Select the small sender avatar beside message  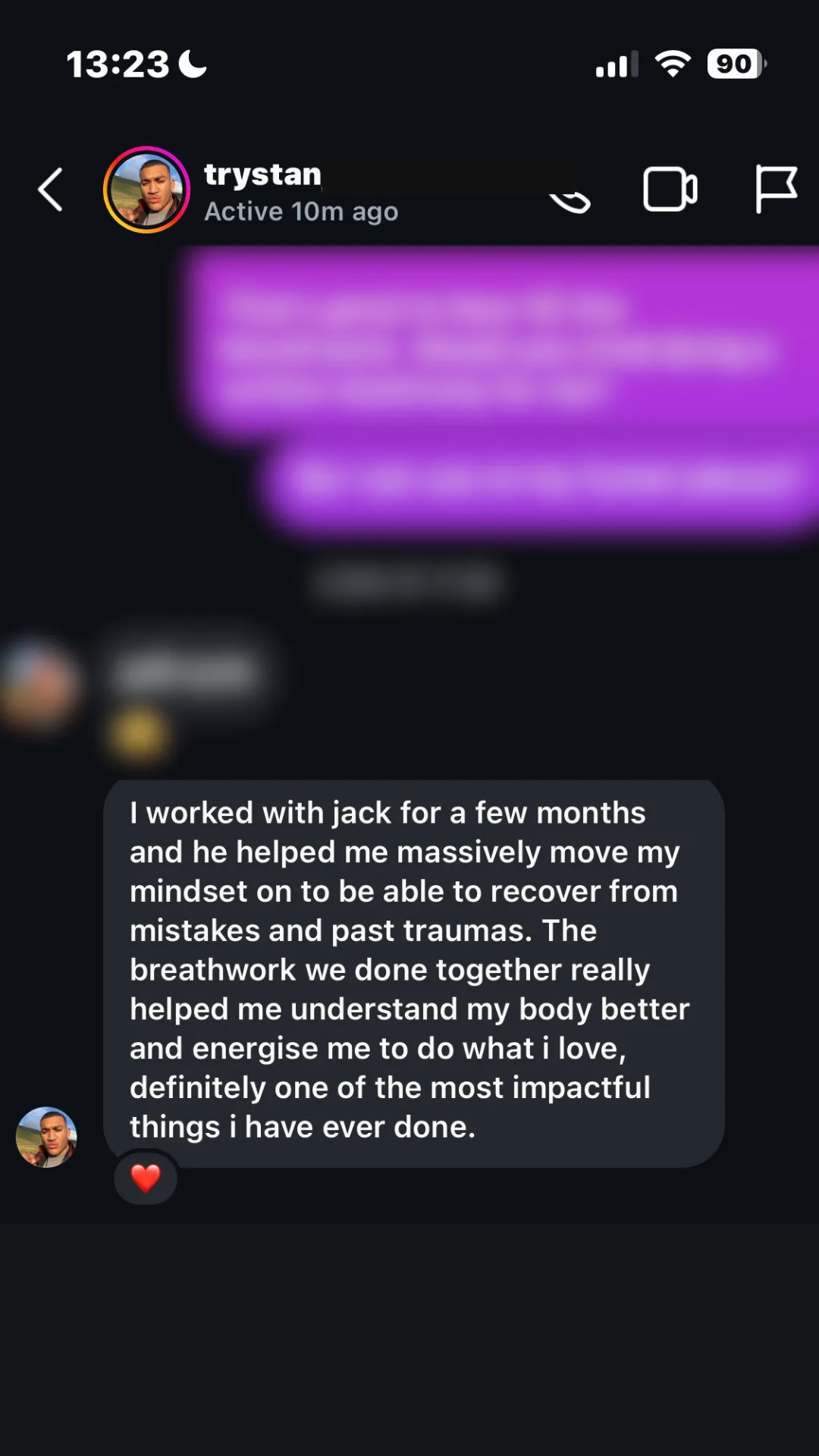(x=46, y=1137)
